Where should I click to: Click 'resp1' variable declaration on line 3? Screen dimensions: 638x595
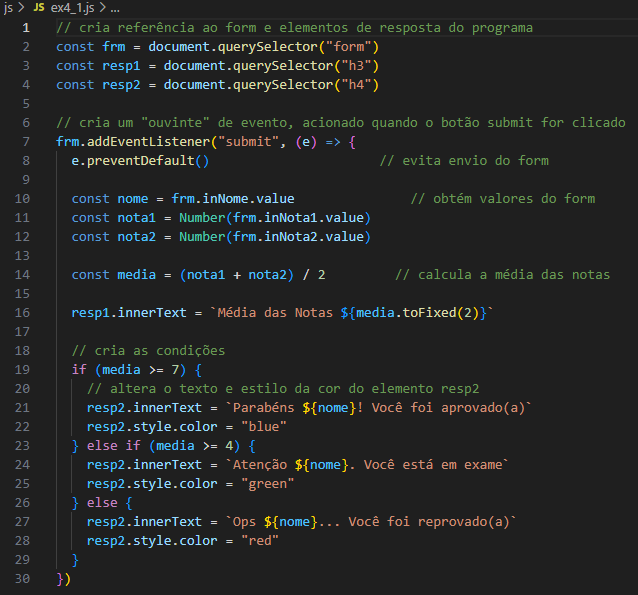click(121, 66)
